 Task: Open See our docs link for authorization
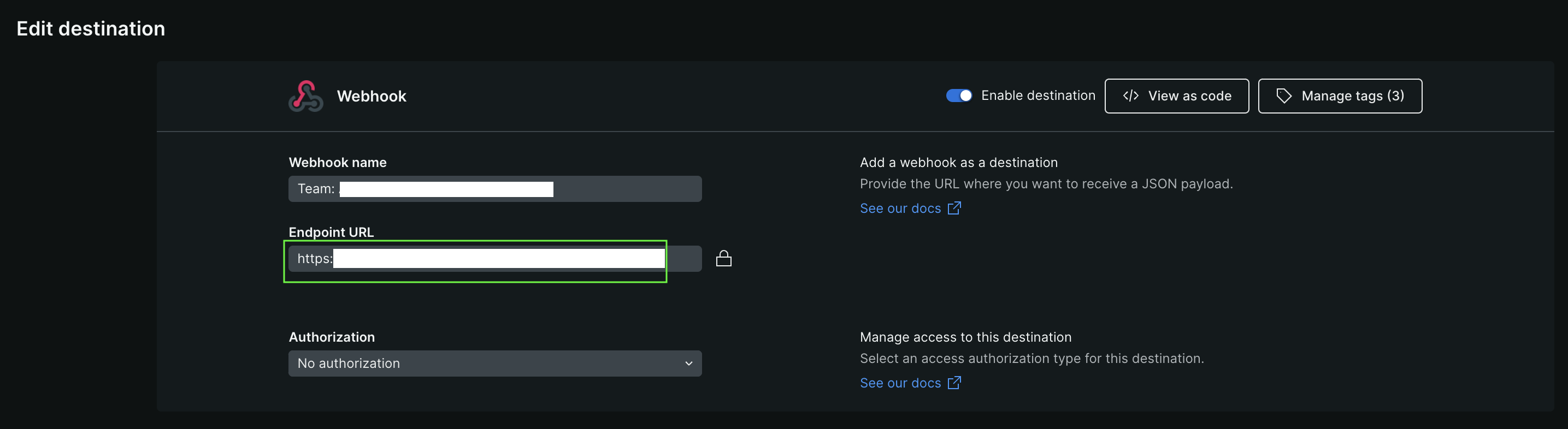pos(900,383)
